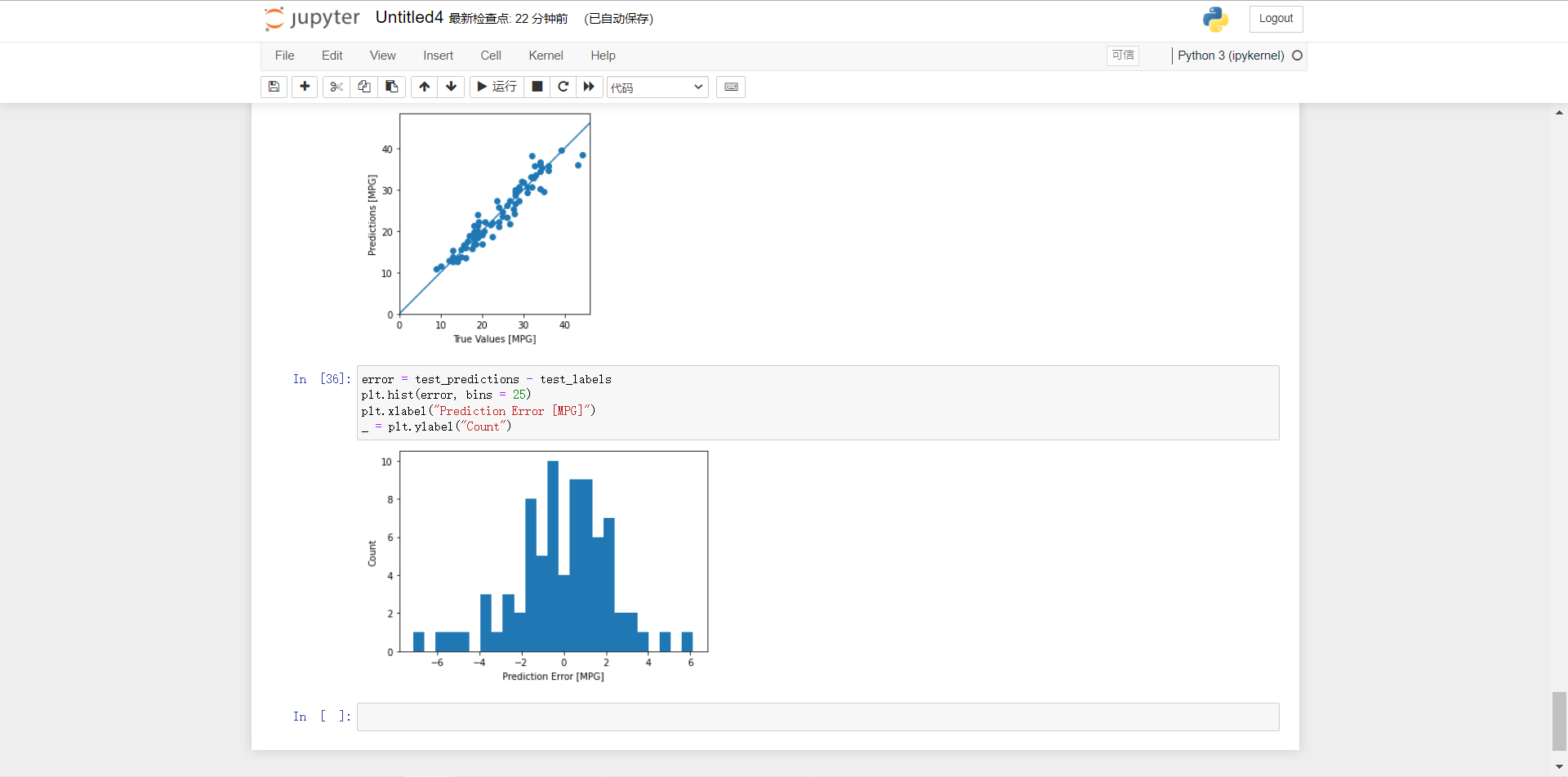Open the View menu
Screen dimensions: 1568x777
click(x=383, y=56)
